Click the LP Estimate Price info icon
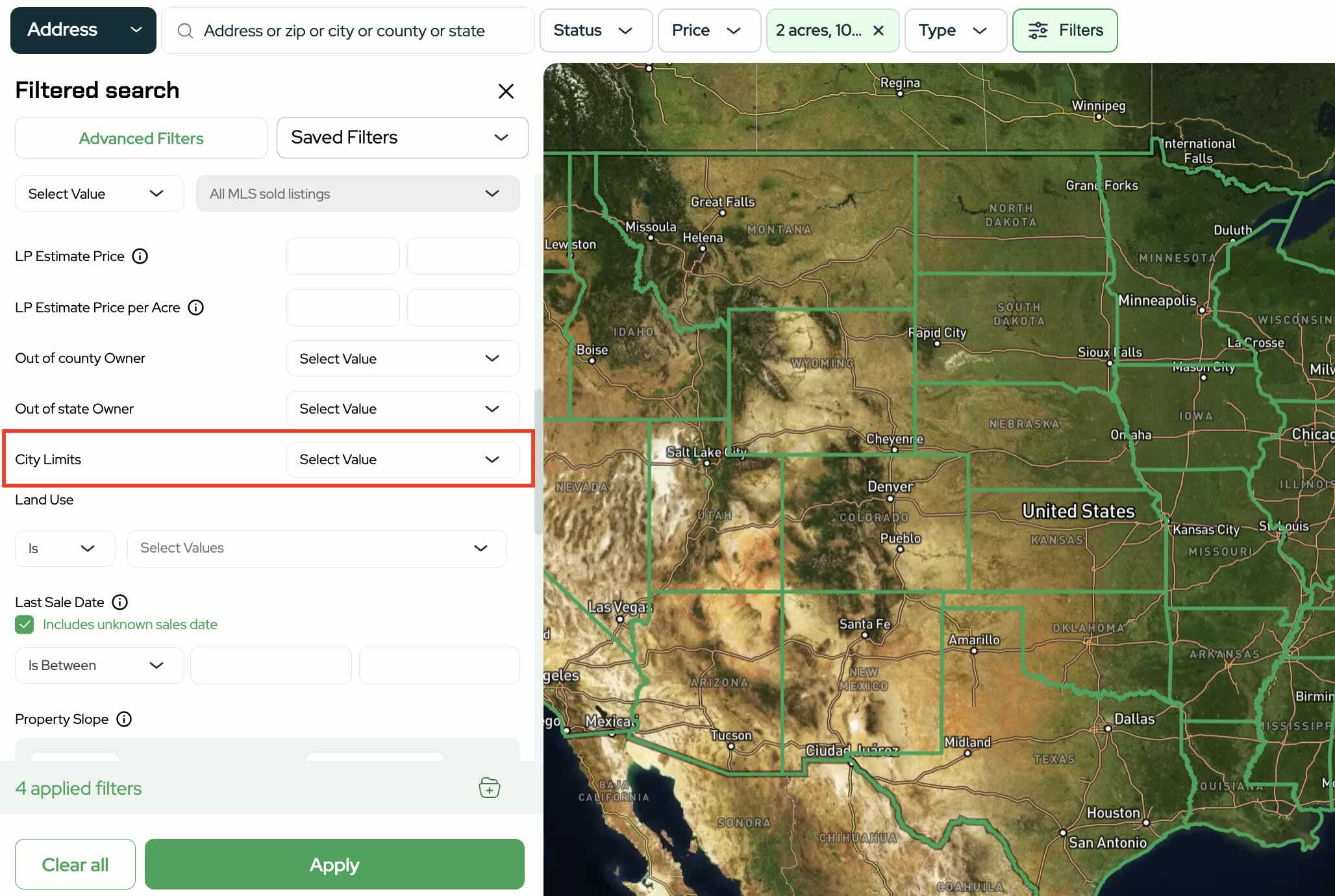 click(140, 256)
